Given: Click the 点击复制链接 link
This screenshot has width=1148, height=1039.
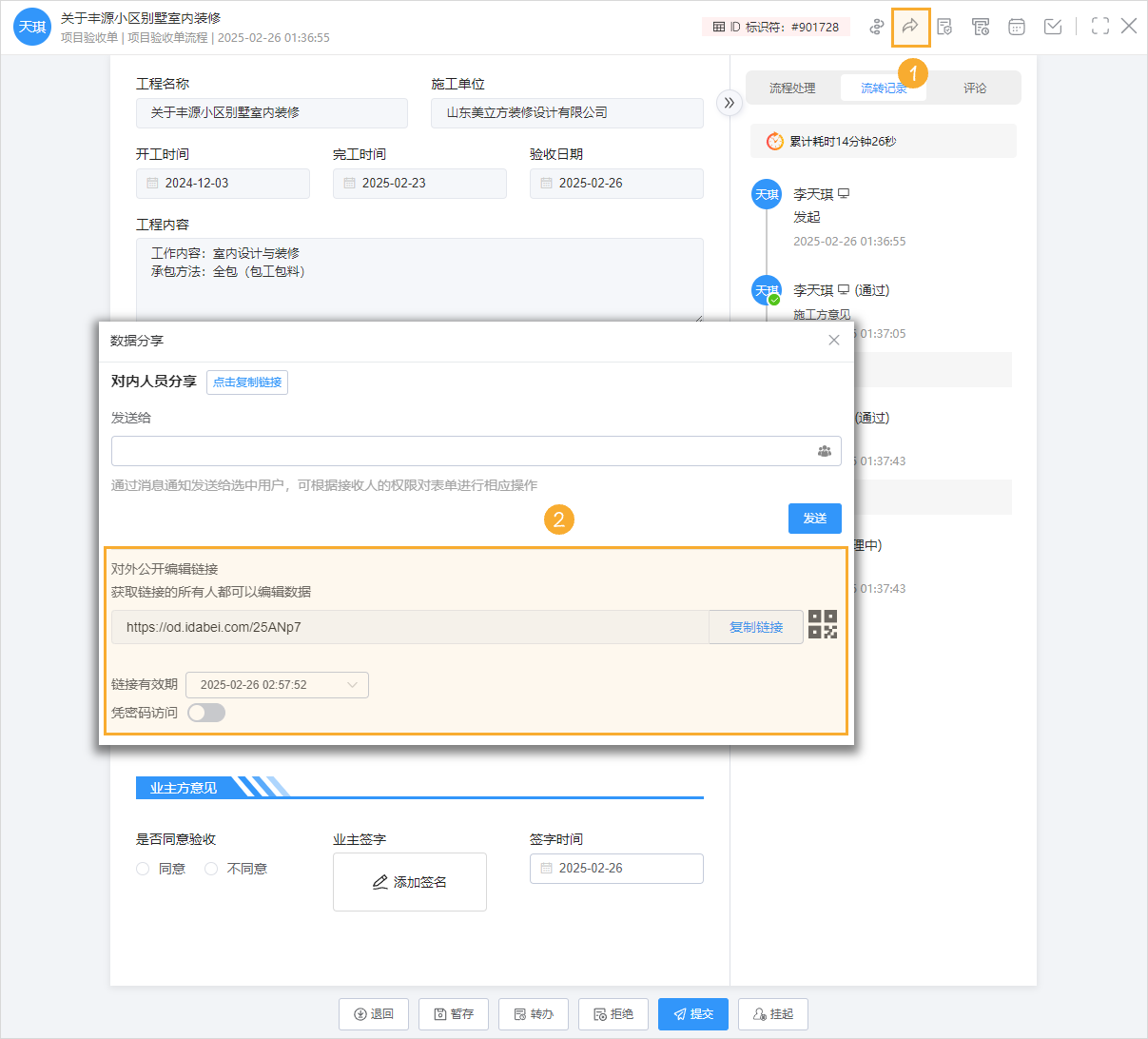Looking at the screenshot, I should tap(247, 382).
